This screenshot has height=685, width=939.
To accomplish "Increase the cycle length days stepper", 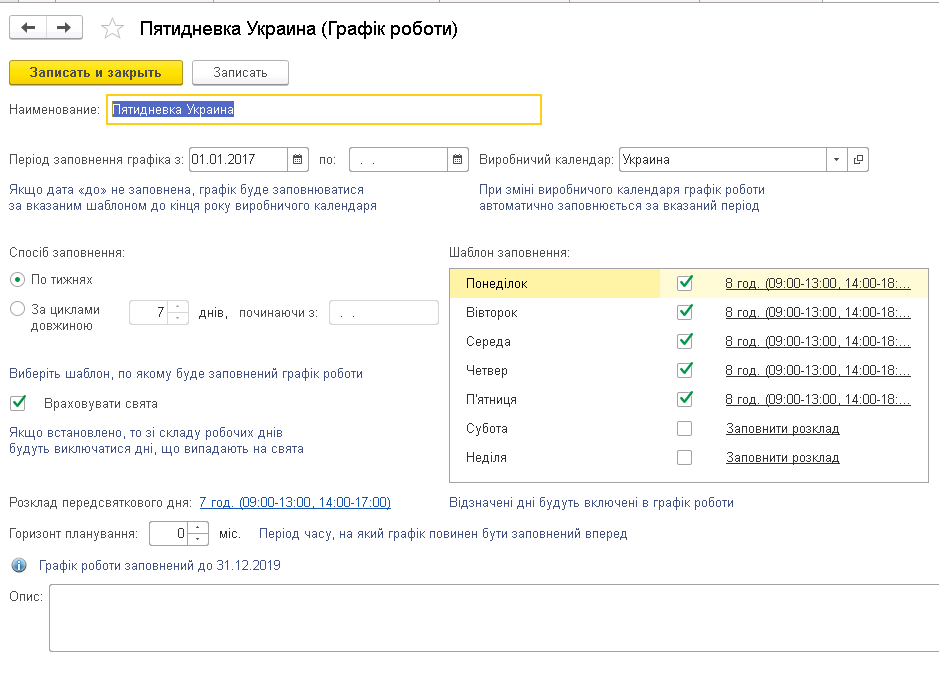I will 178,307.
